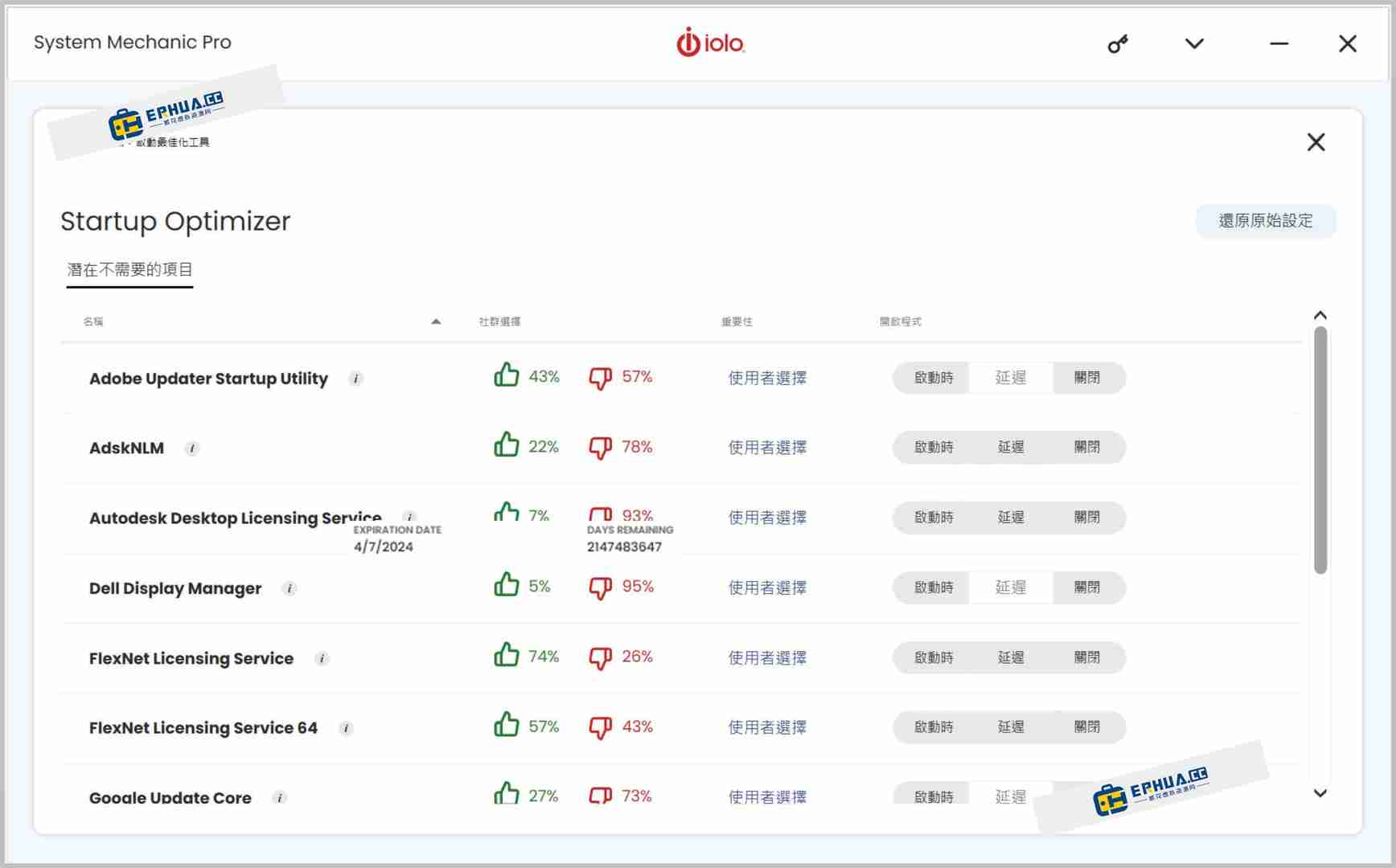Set AdskNLM to 延遲
This screenshot has height=868, width=1396.
click(x=1011, y=448)
